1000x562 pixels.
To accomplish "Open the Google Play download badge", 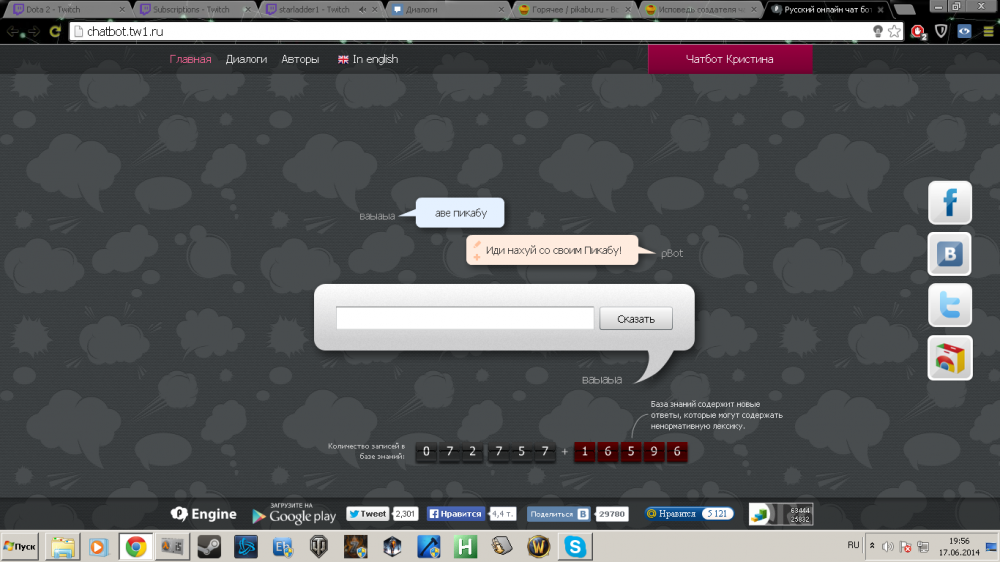I will click(x=293, y=514).
